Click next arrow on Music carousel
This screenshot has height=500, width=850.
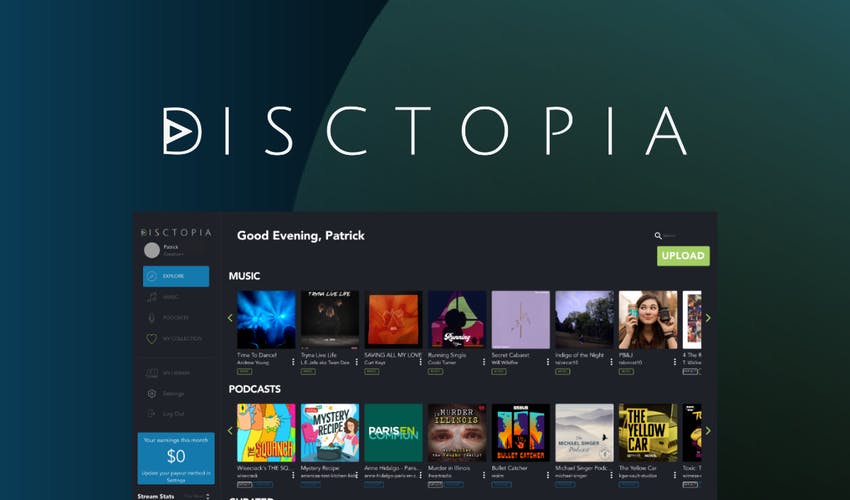[708, 318]
